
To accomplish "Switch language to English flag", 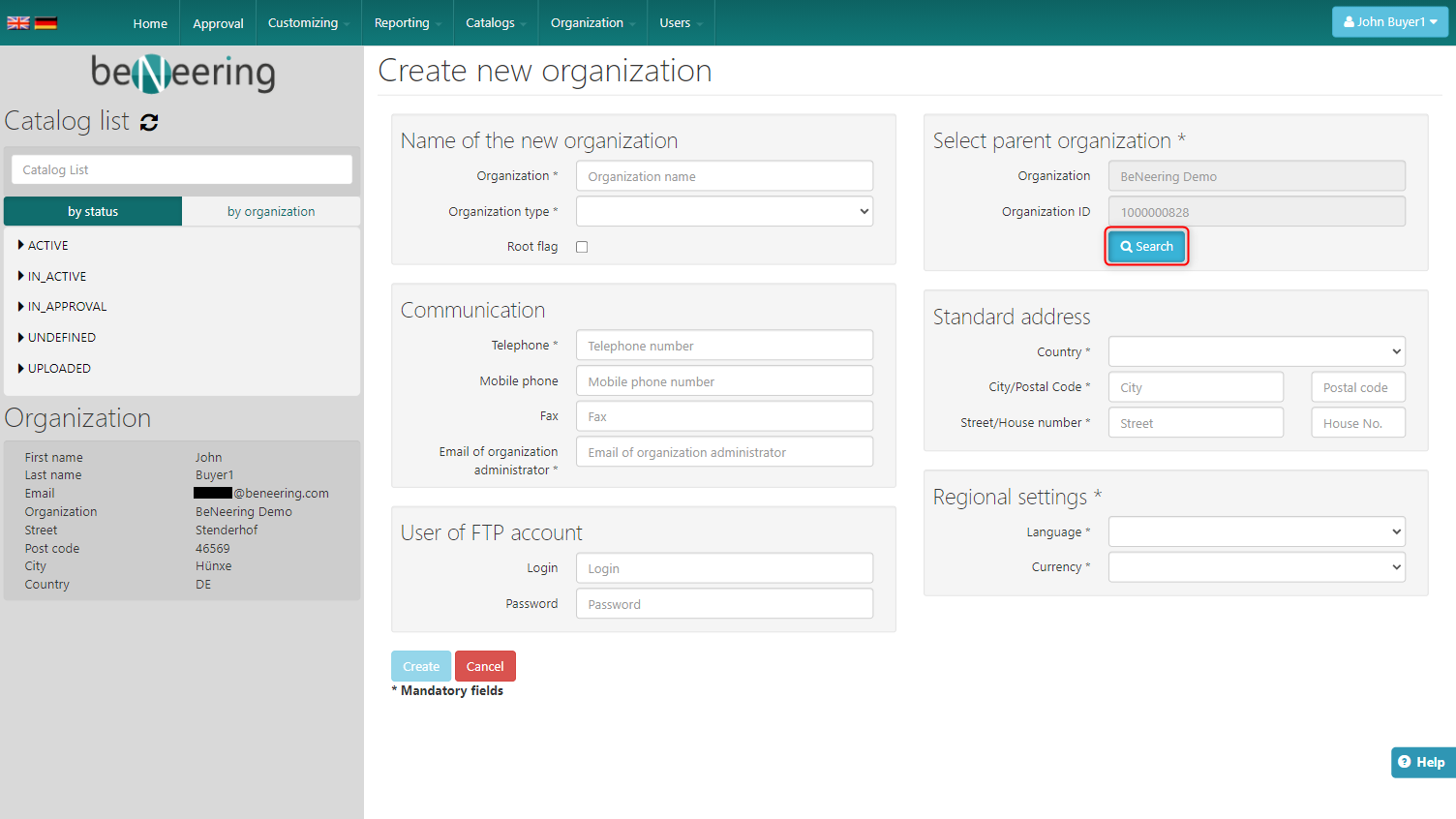I will point(17,22).
